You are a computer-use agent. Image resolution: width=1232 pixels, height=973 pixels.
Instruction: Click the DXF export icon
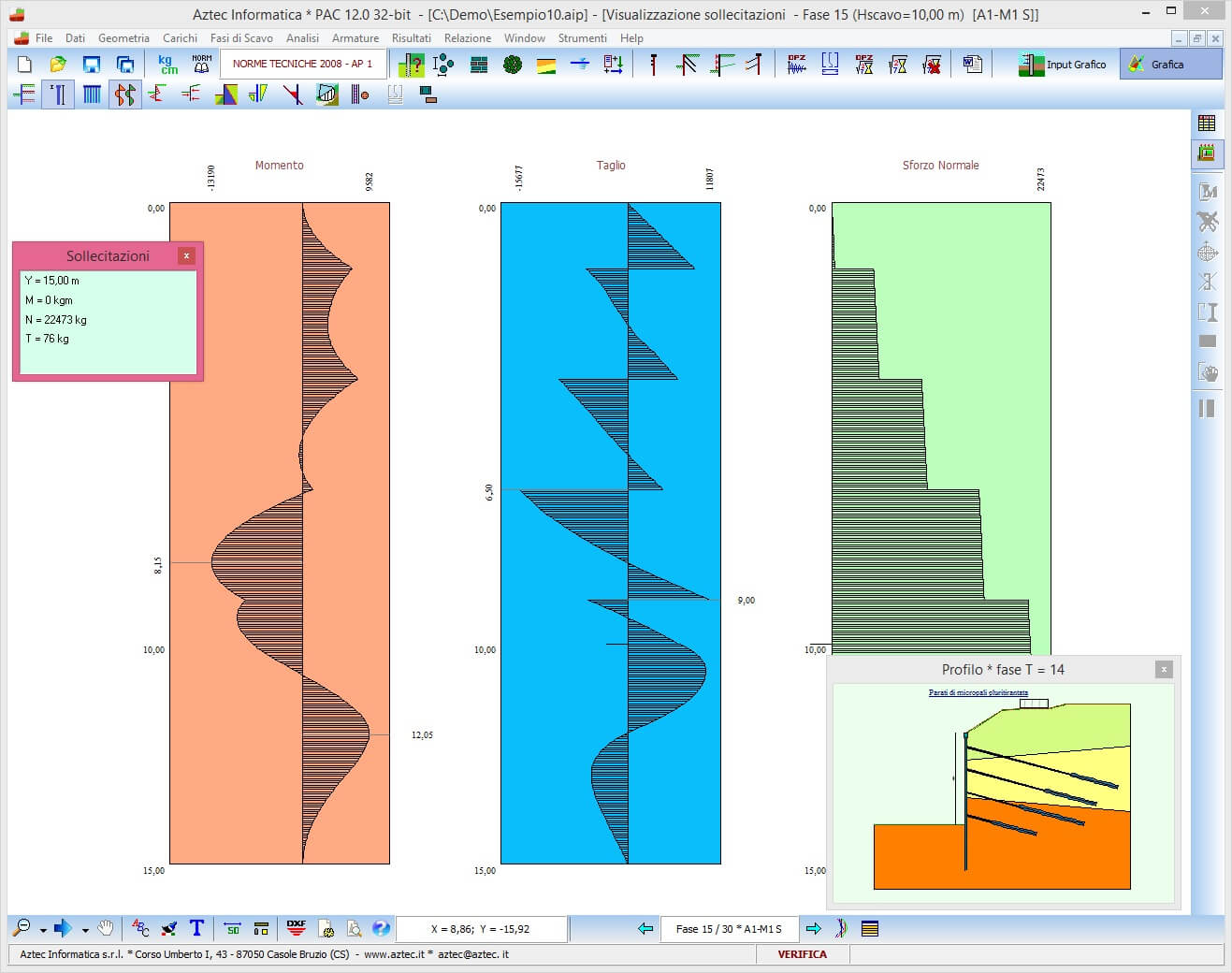click(x=296, y=928)
